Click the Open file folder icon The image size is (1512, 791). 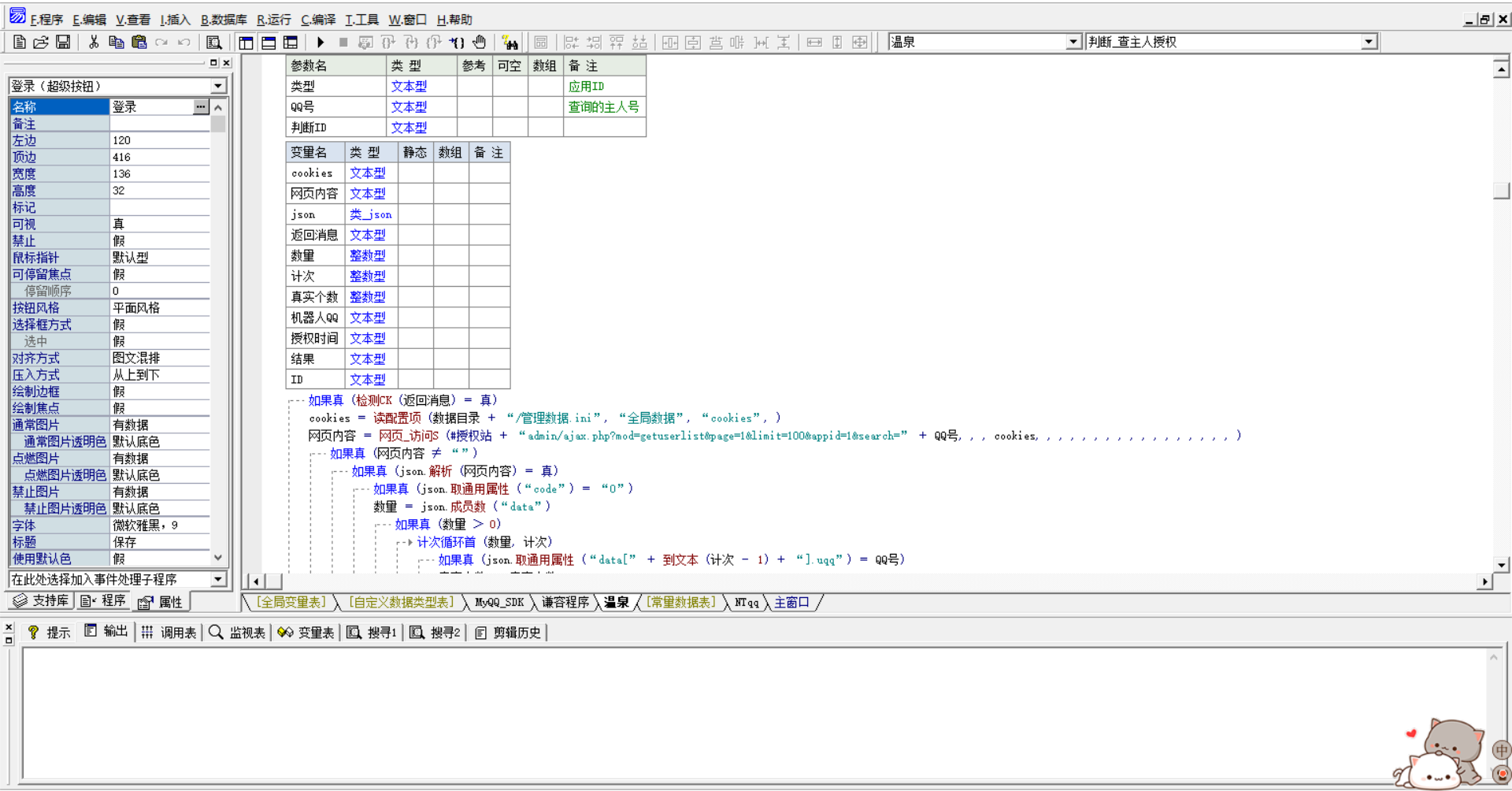tap(41, 43)
